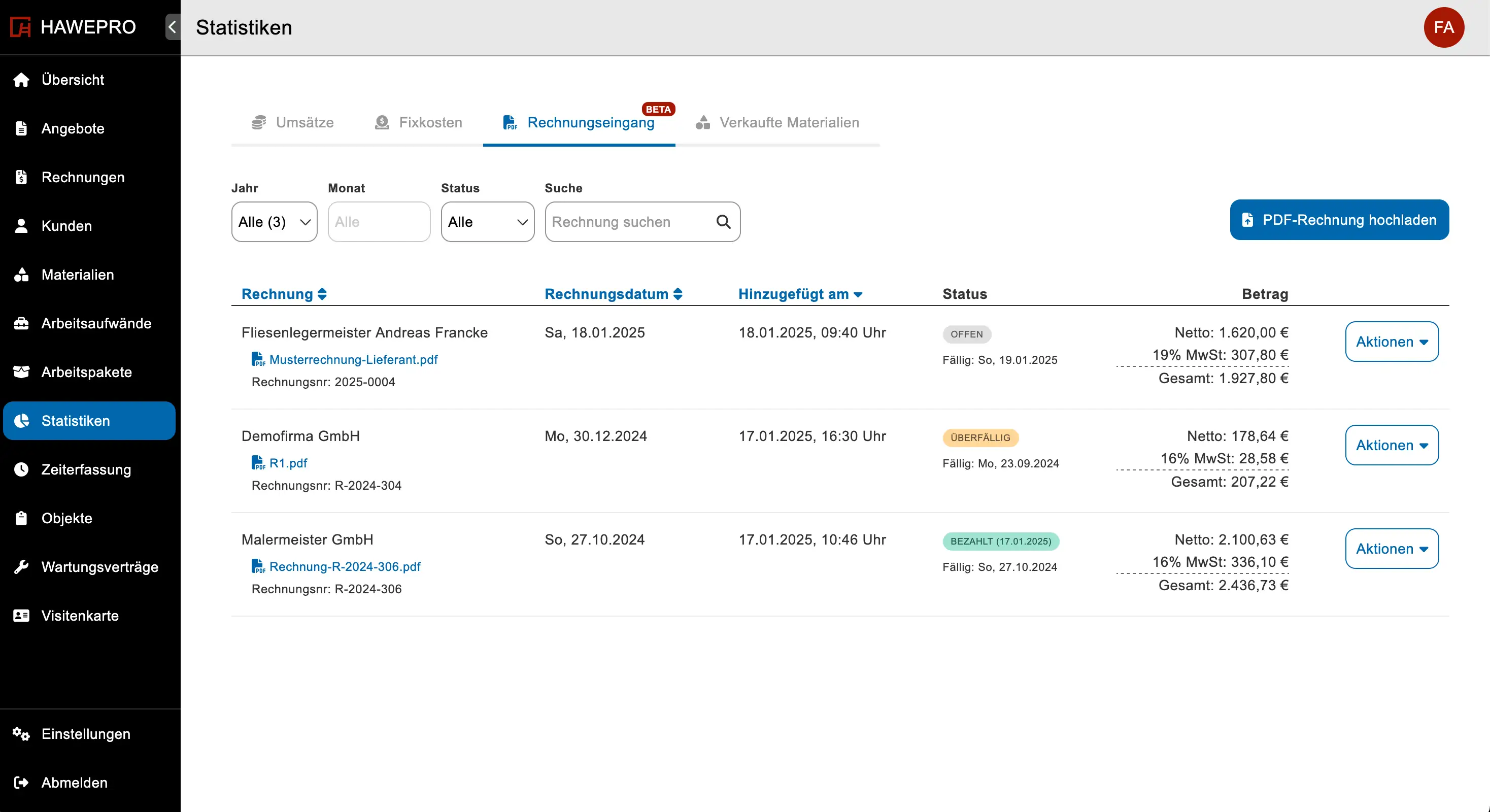Click the Rechnungen invoice icon

tap(21, 177)
